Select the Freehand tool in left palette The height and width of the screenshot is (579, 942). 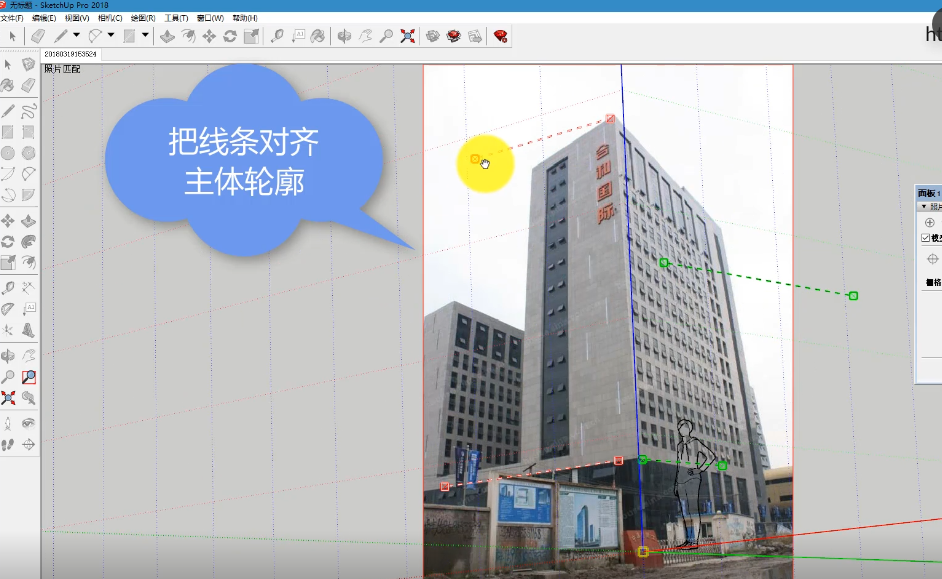(28, 111)
